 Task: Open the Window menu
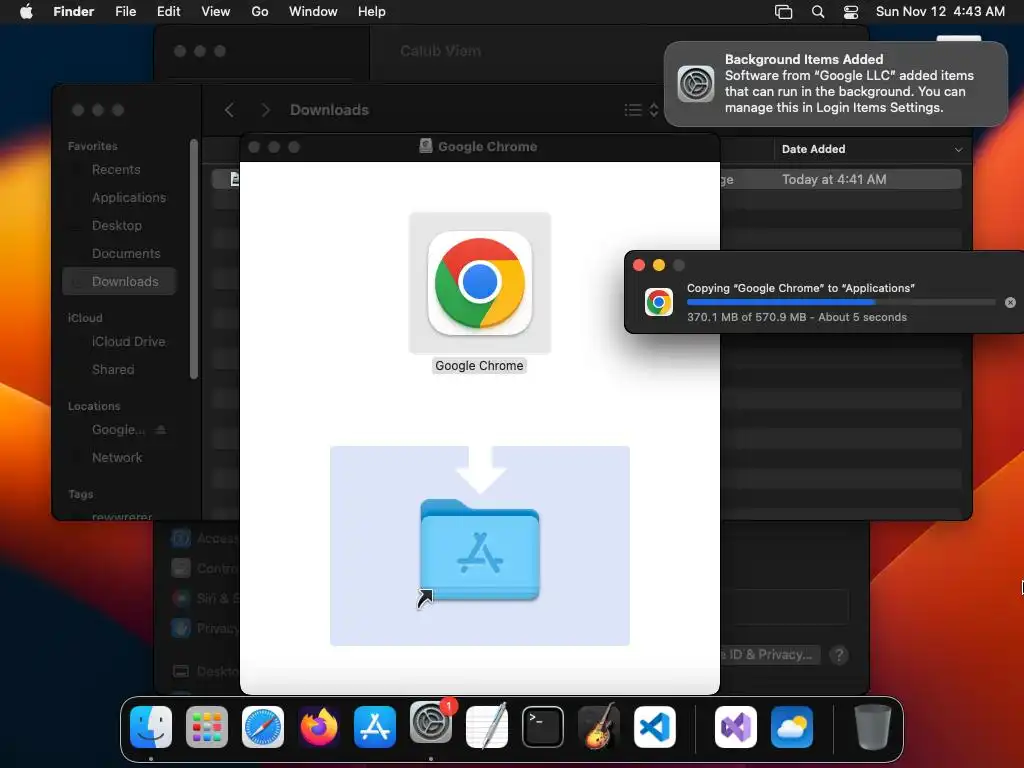pos(313,12)
